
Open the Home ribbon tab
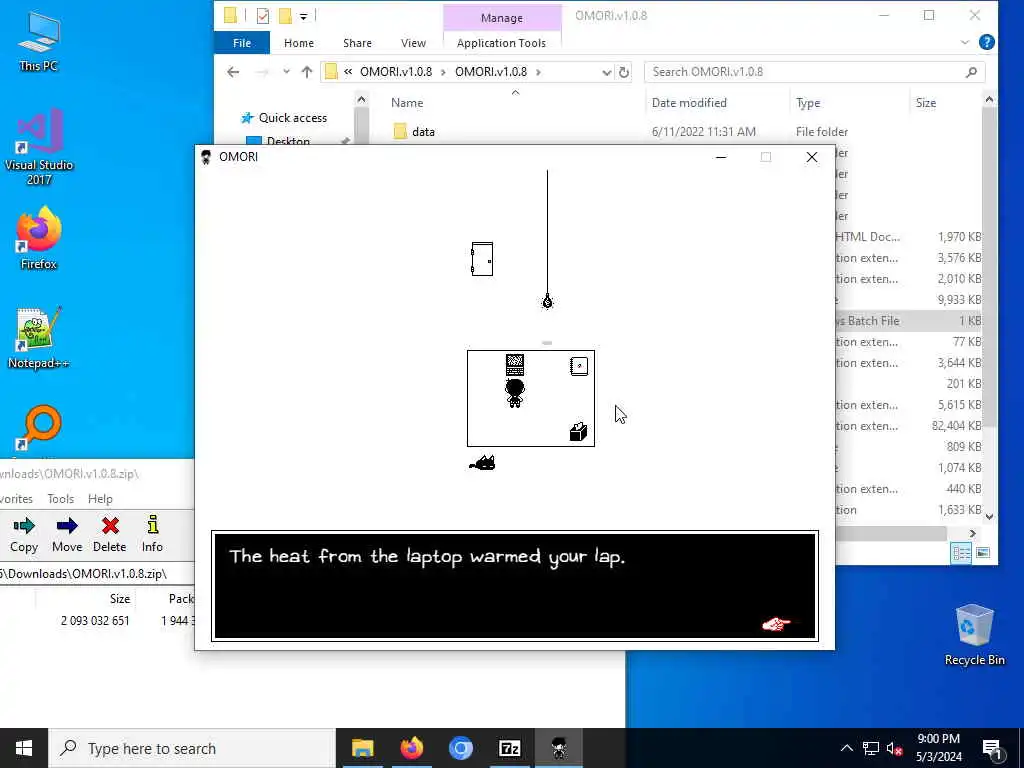[x=299, y=43]
